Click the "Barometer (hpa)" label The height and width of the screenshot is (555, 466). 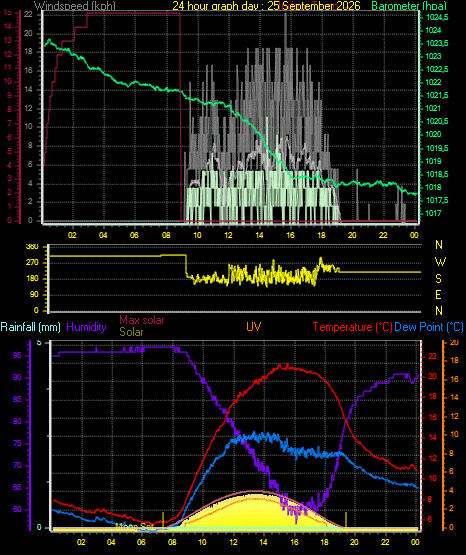tap(409, 6)
